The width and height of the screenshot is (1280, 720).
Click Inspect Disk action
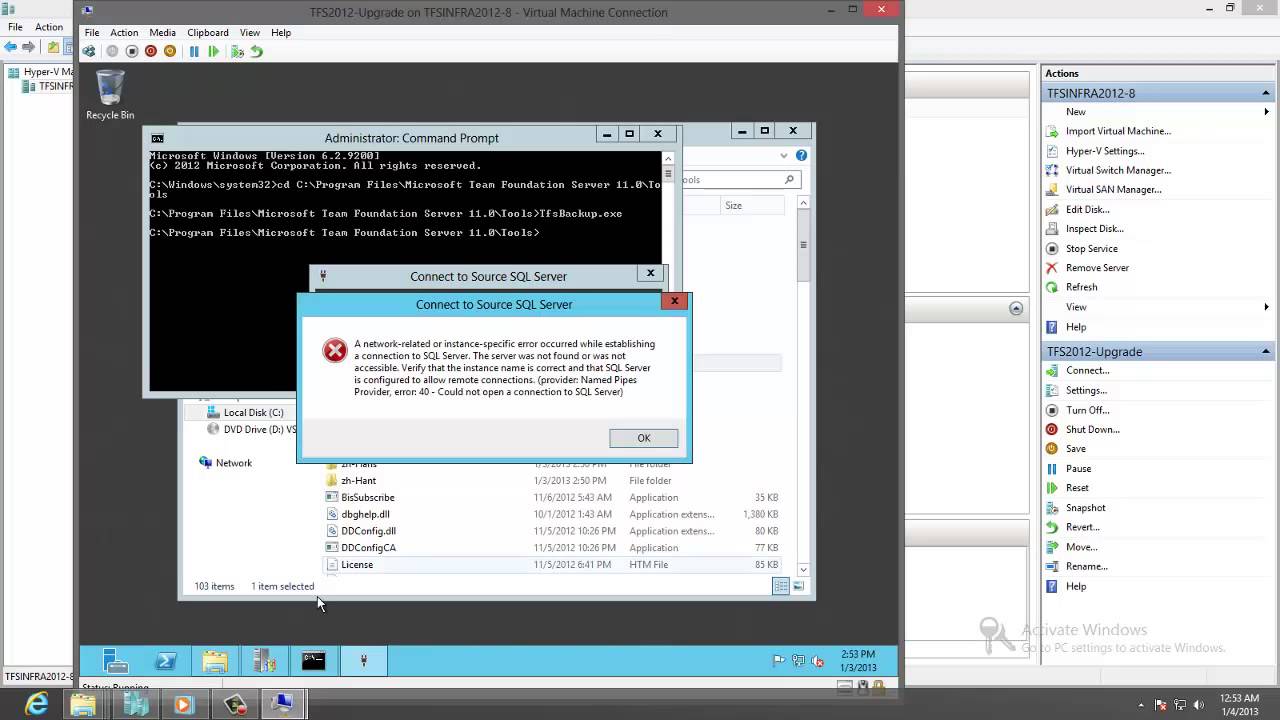[1094, 229]
